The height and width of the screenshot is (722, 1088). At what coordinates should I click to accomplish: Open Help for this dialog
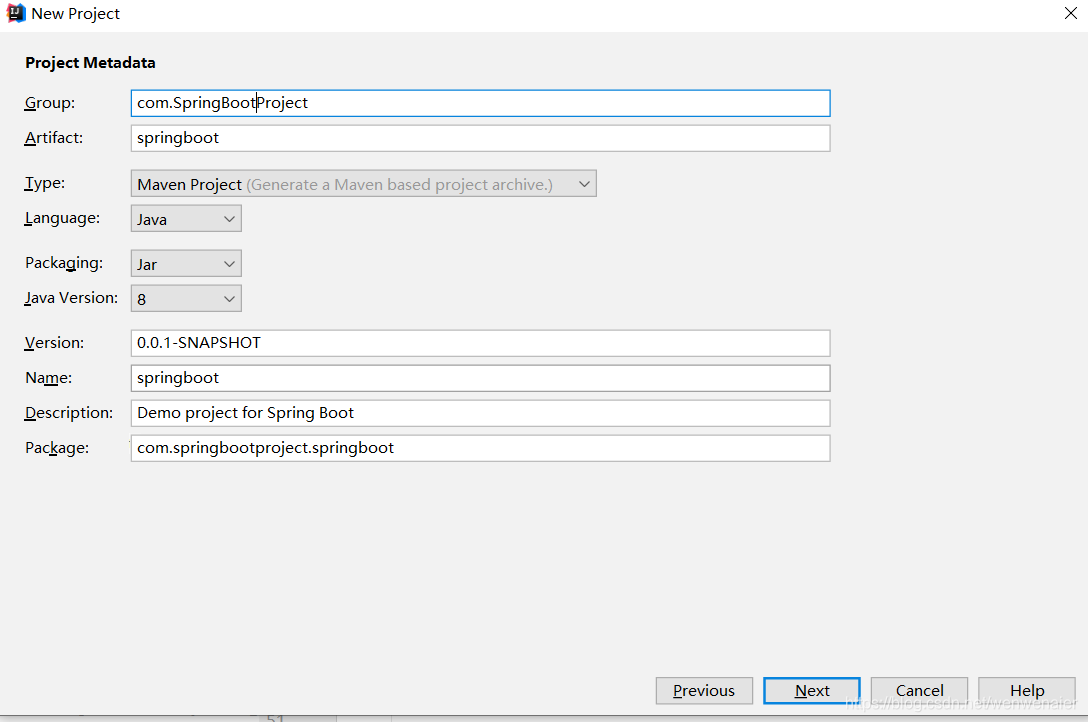click(x=1027, y=691)
